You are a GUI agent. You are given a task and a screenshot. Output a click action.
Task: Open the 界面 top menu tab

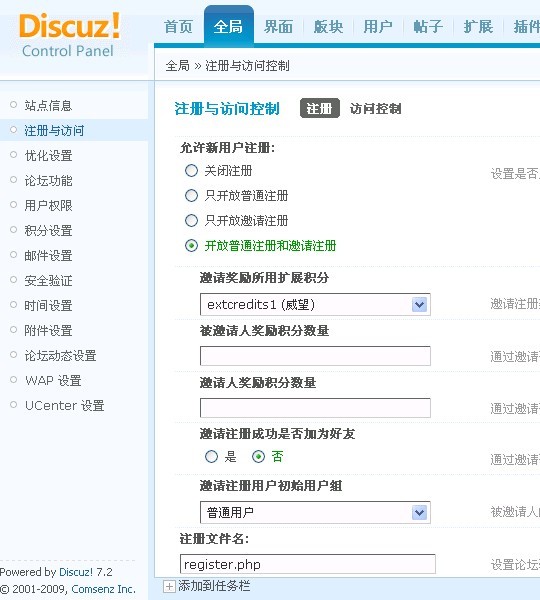click(x=278, y=27)
